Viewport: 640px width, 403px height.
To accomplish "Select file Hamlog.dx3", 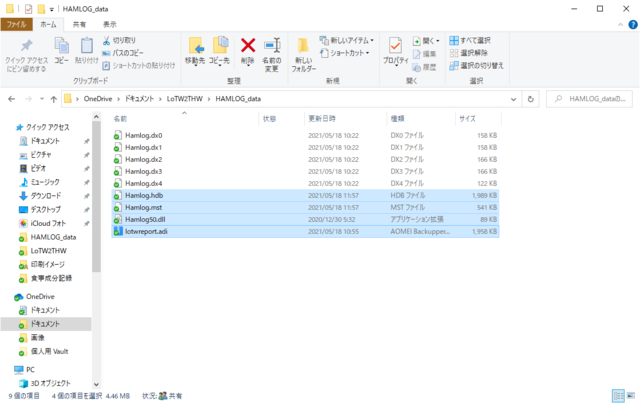I will (305, 171).
